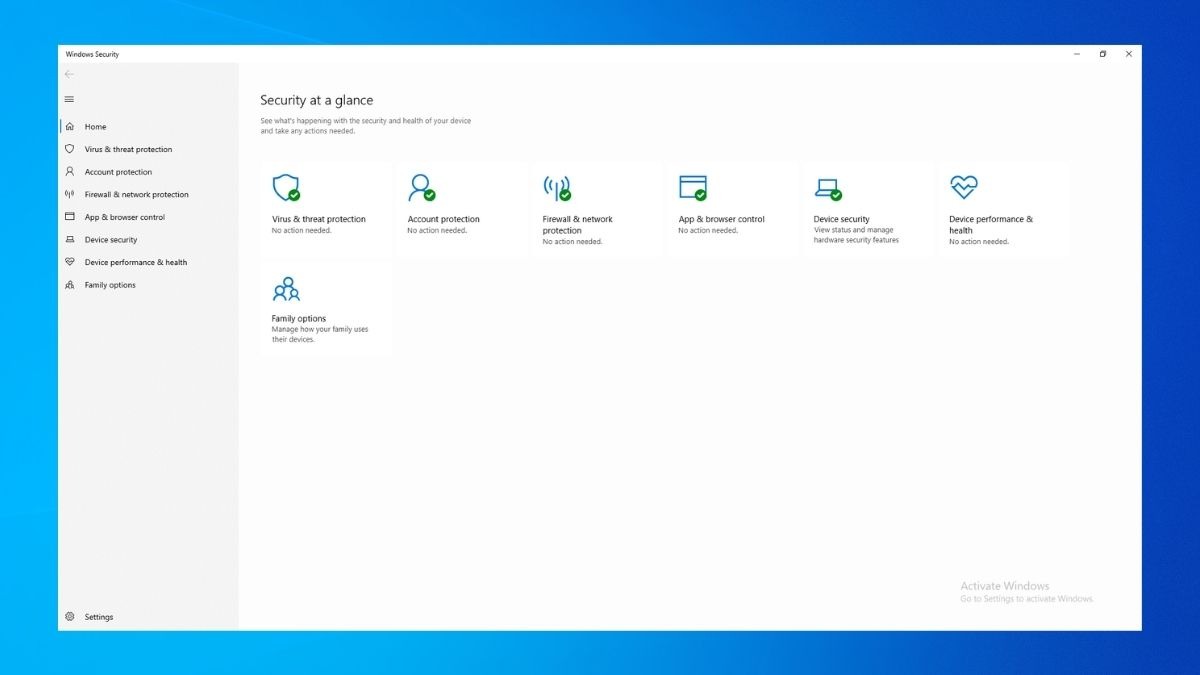1200x675 pixels.
Task: Click the people icon beside Family options in sidebar
Action: pos(69,285)
